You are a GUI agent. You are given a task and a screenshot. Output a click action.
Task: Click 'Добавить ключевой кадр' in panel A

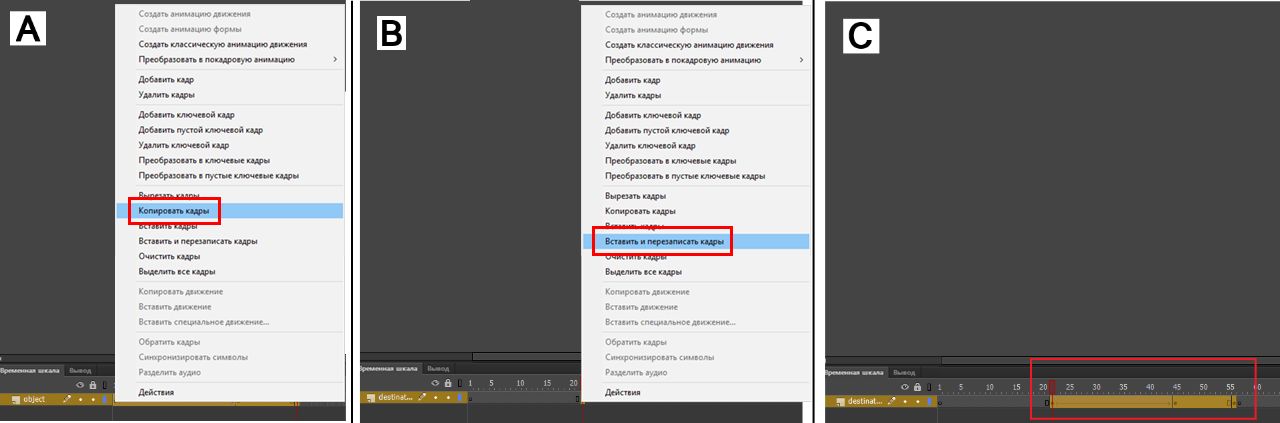186,115
